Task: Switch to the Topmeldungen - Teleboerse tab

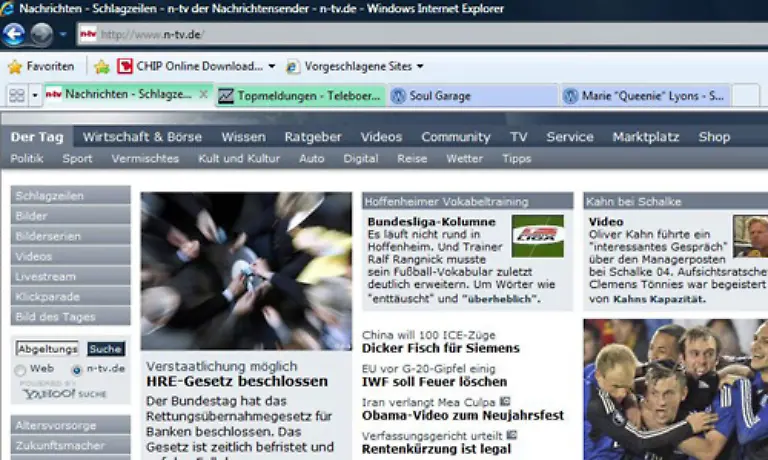Action: [x=300, y=96]
